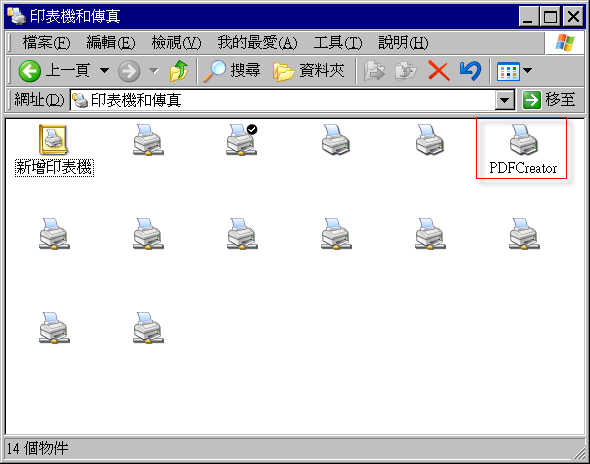Screen dimensions: 590x464
Task: Click the green Back (上一頁) arrow button
Action: (x=30, y=71)
